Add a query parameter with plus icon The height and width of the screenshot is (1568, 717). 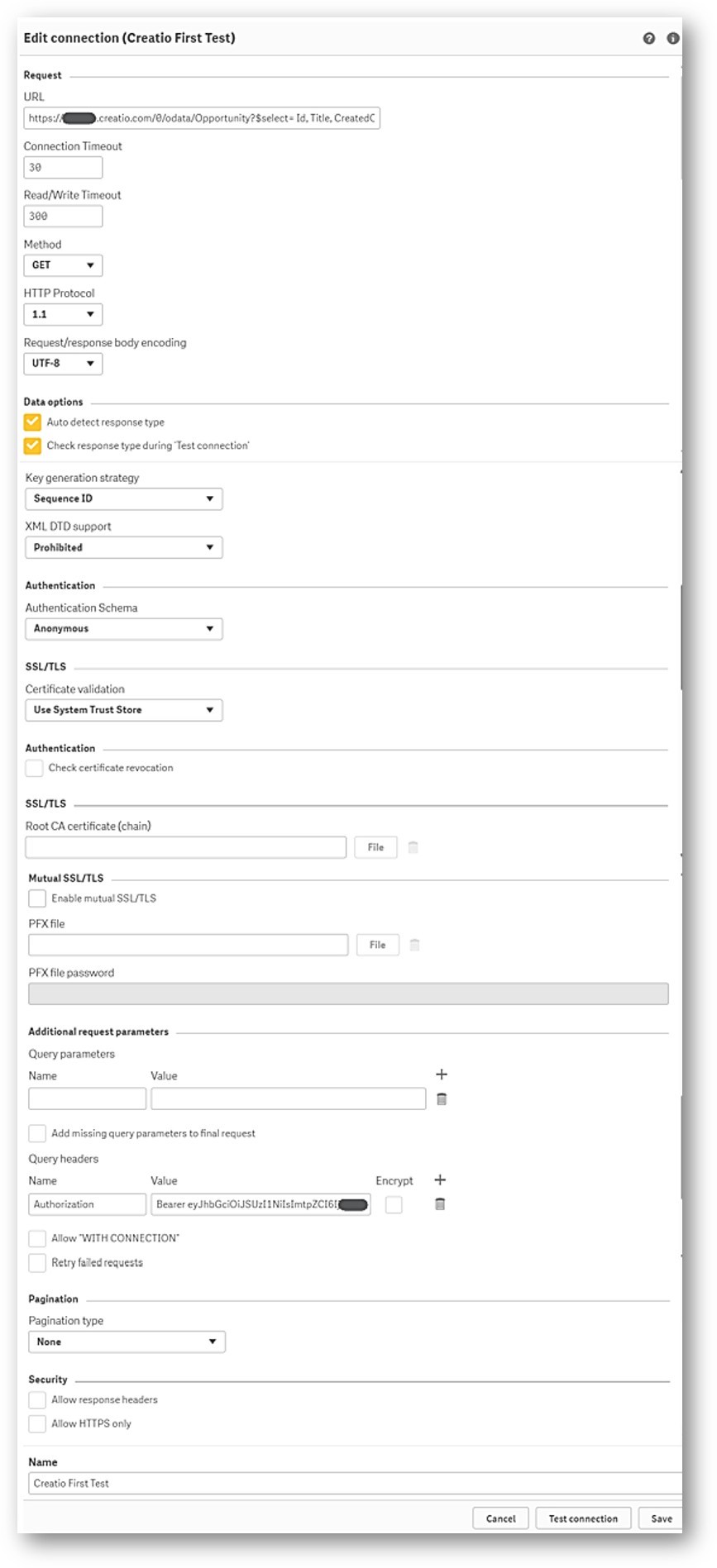tap(442, 1075)
